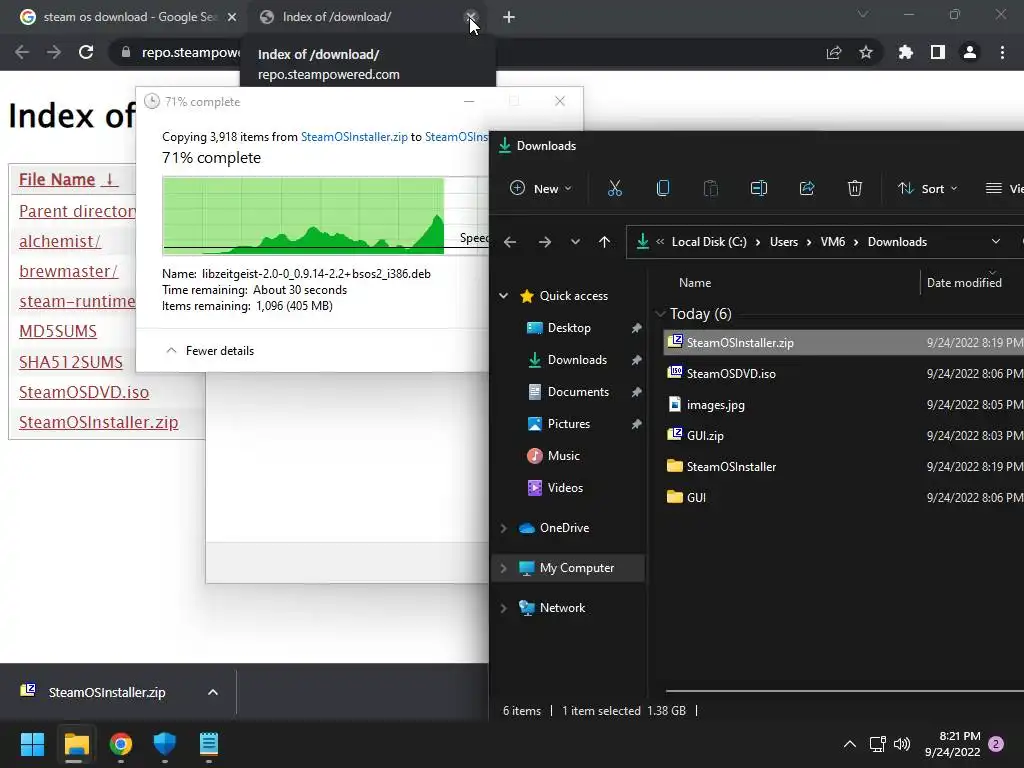Click the Paste icon in Explorer toolbar
Viewport: 1024px width, 768px height.
(711, 189)
